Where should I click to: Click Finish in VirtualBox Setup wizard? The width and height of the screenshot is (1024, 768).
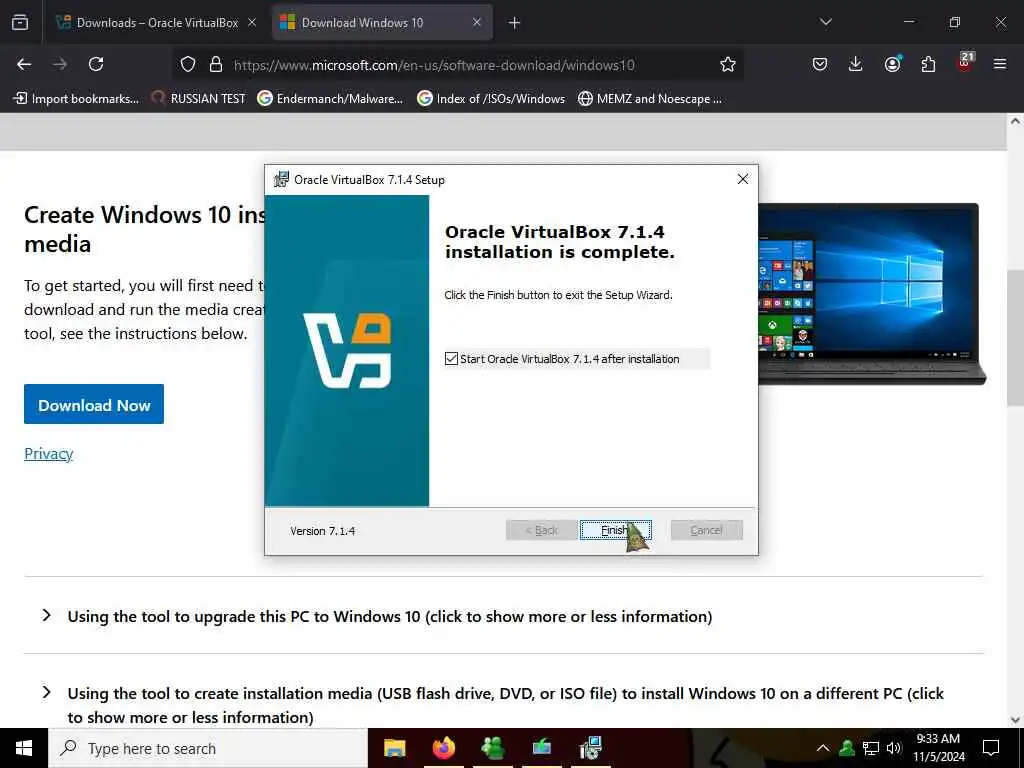pos(615,530)
